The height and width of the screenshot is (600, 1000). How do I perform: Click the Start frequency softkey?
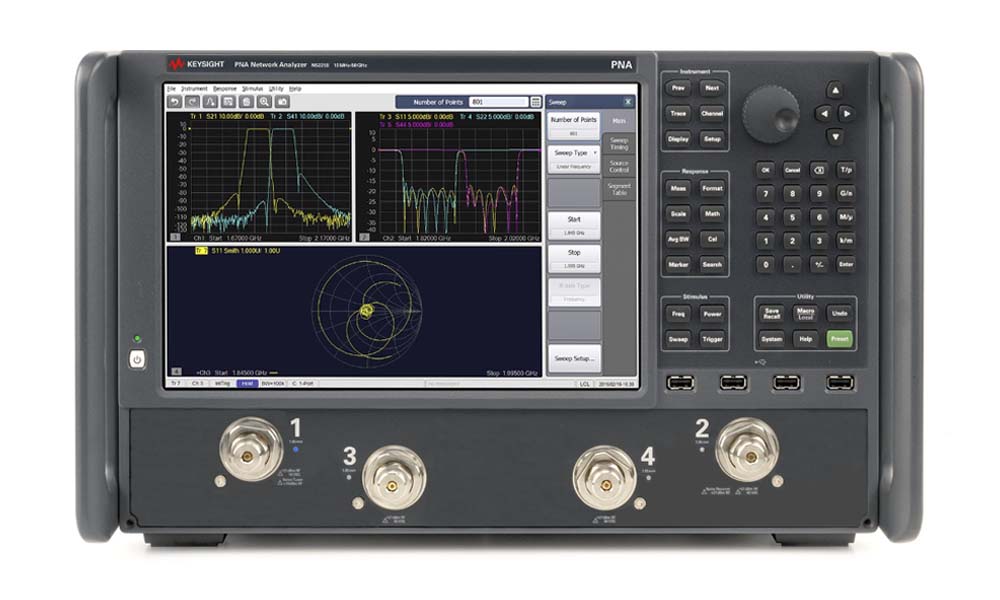(x=574, y=224)
